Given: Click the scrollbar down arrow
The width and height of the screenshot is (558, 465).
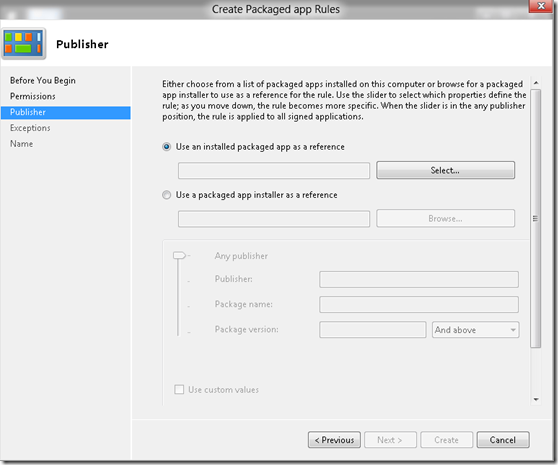Looking at the screenshot, I should point(536,399).
